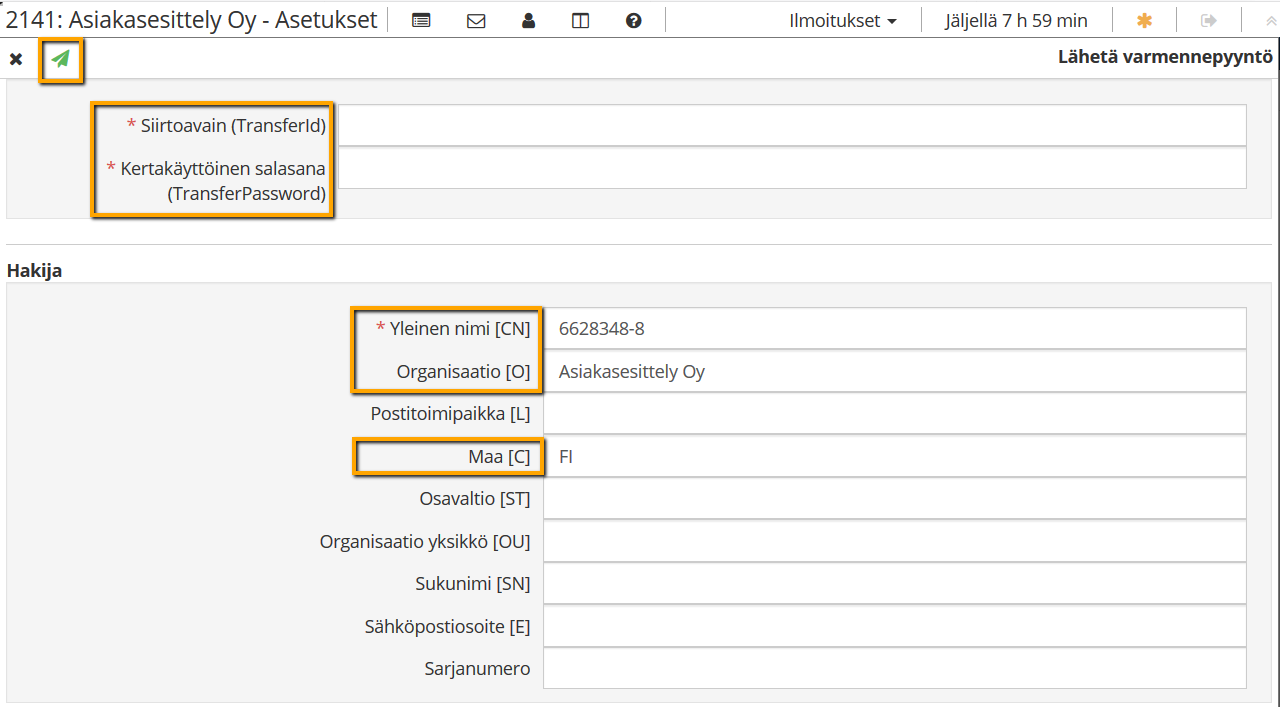Open the list view icon in the top bar
Screen dimensions: 1280x707
pyautogui.click(x=421, y=20)
